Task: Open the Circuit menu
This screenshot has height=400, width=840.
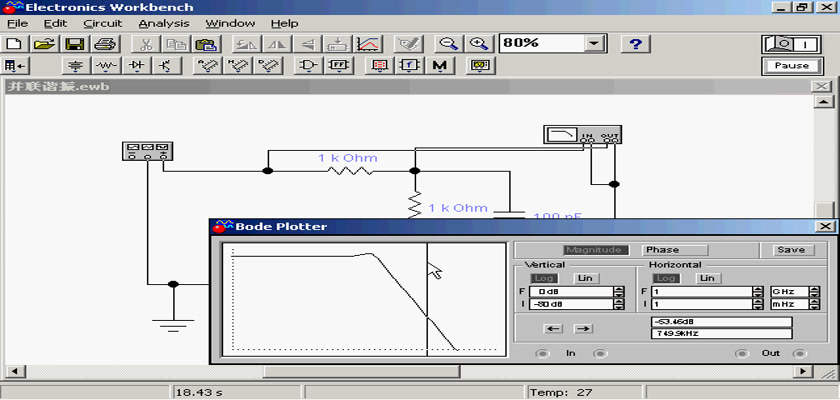Action: (103, 24)
